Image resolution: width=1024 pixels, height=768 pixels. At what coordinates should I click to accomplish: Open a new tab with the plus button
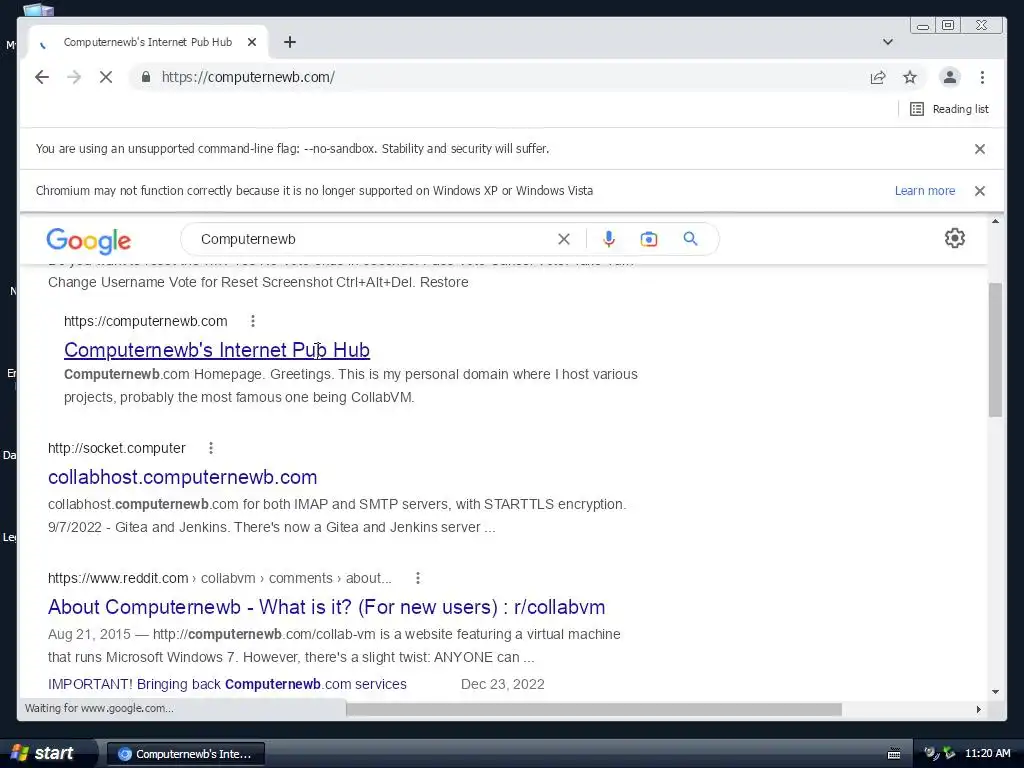pyautogui.click(x=290, y=42)
